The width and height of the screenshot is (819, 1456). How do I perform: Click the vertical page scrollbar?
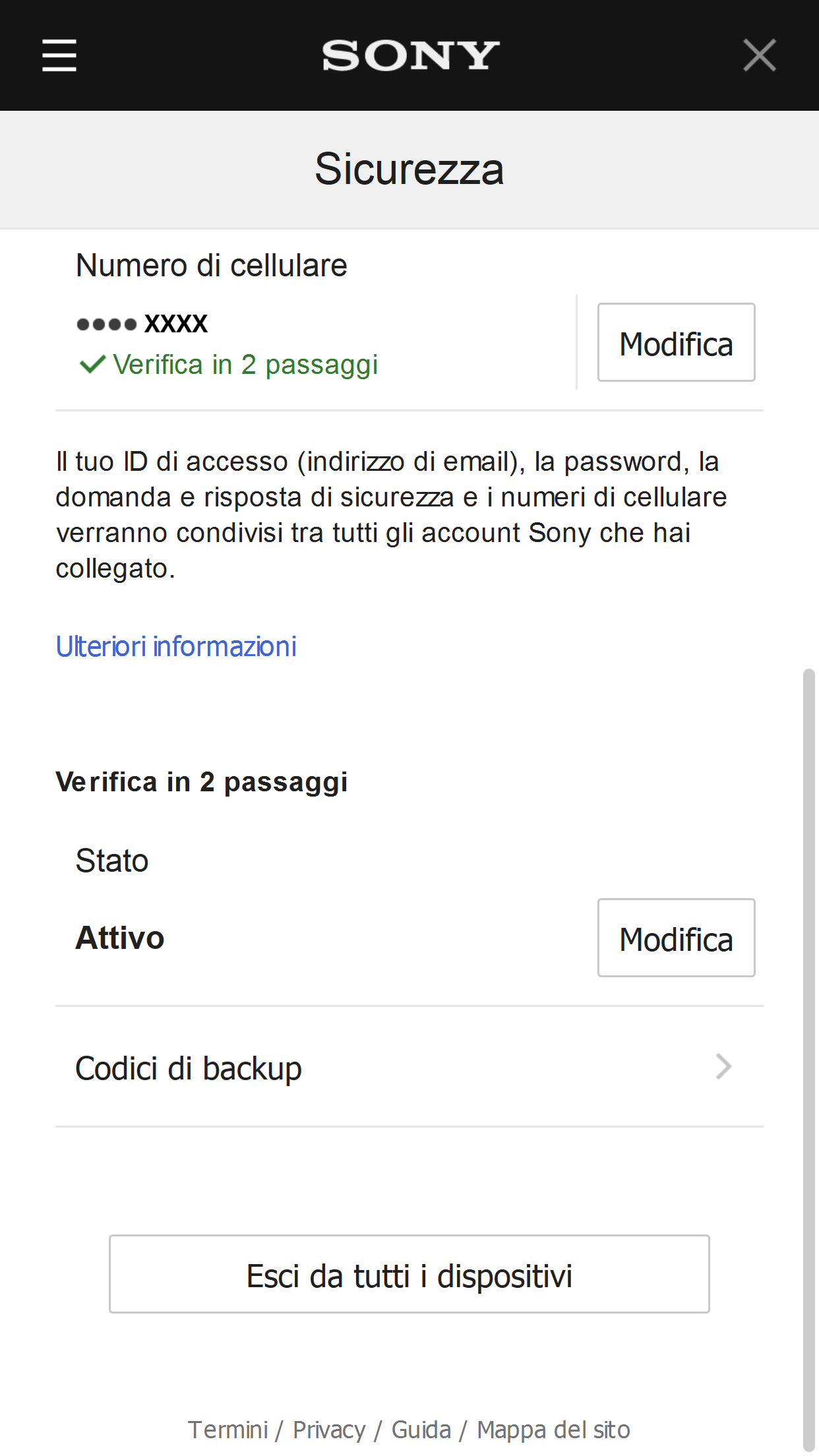click(x=808, y=1055)
